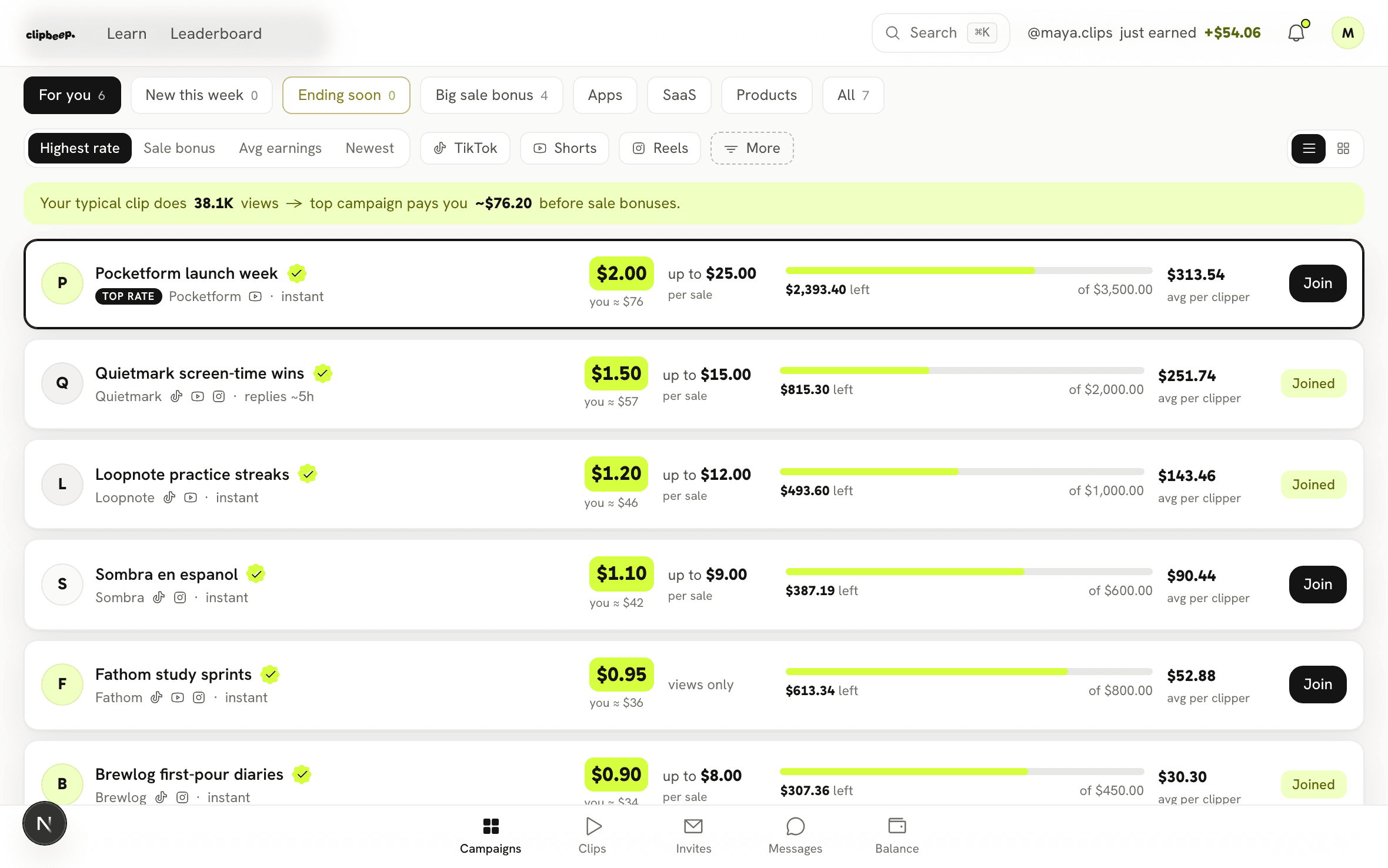Image resolution: width=1388 pixels, height=868 pixels.
Task: Click verified badge beside Fathom study sprints
Action: pyautogui.click(x=270, y=674)
